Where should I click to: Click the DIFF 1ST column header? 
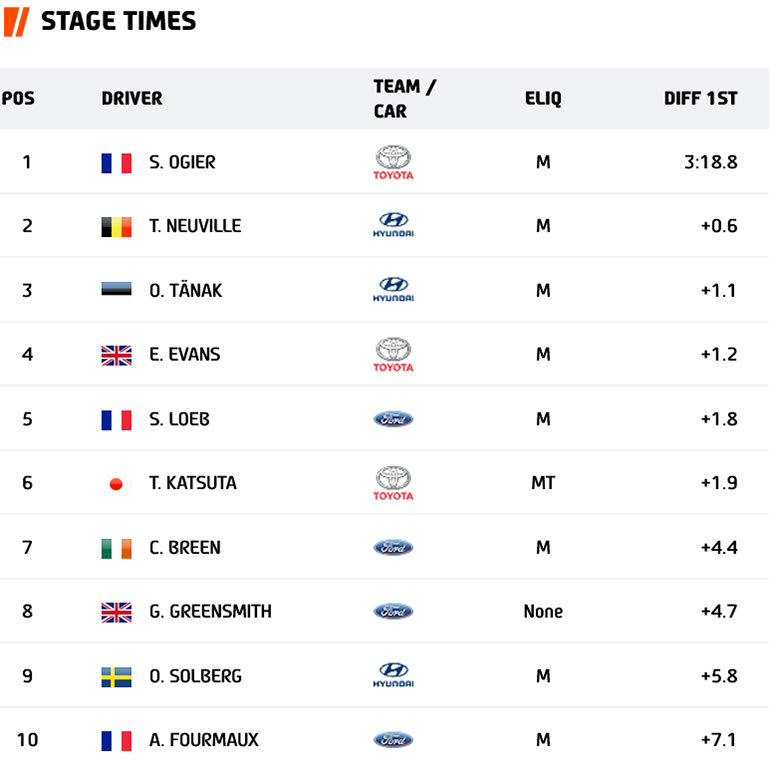tap(700, 98)
